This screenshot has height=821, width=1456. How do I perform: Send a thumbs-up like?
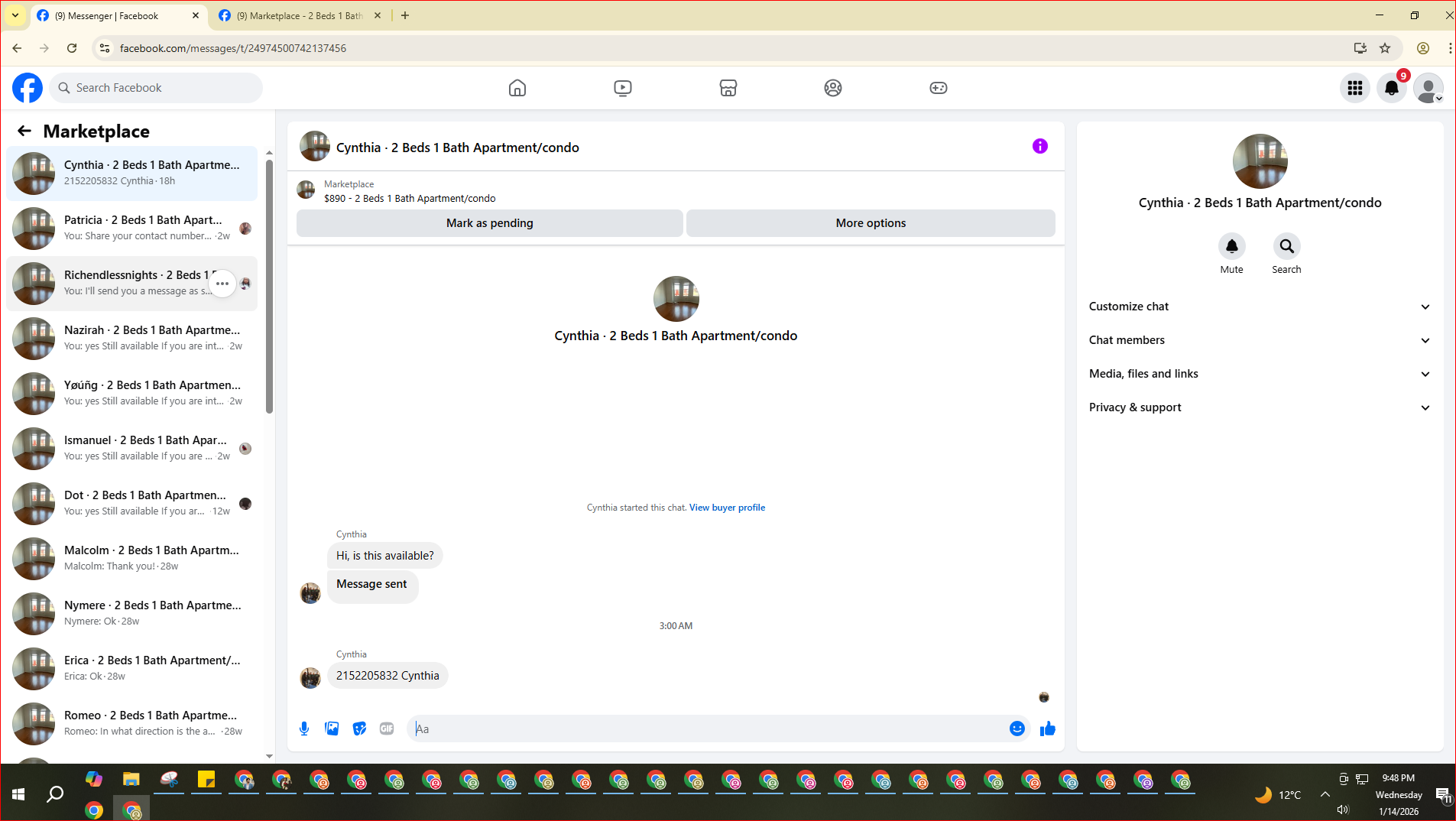click(1047, 729)
